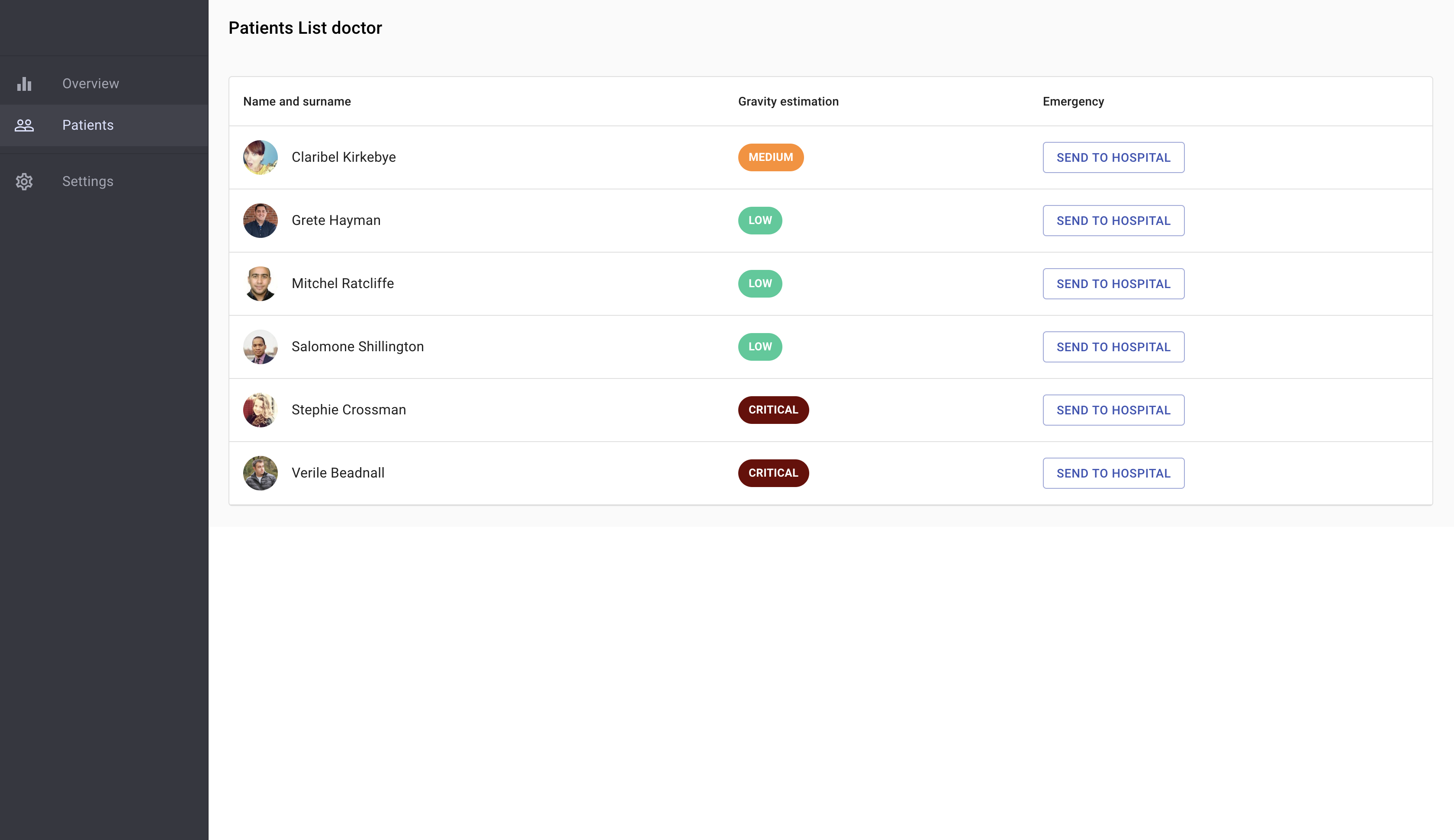Click Mitchel Ratcliffe's avatar photo
This screenshot has width=1454, height=840.
tap(260, 284)
